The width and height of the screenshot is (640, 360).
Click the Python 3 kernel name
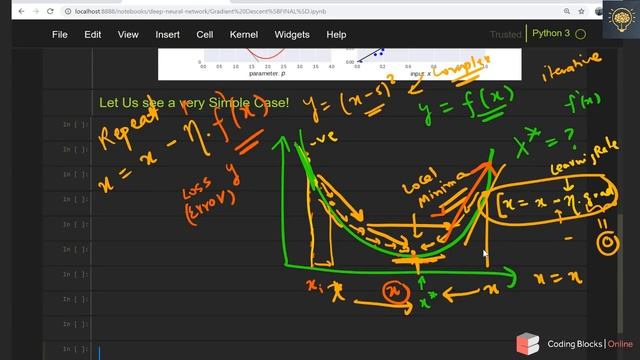[551, 33]
